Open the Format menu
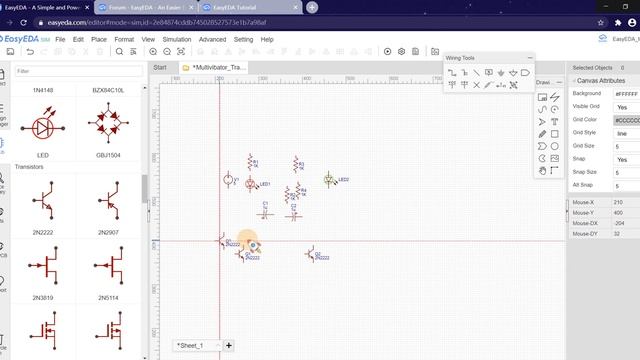This screenshot has width=640, height=360. coord(124,40)
